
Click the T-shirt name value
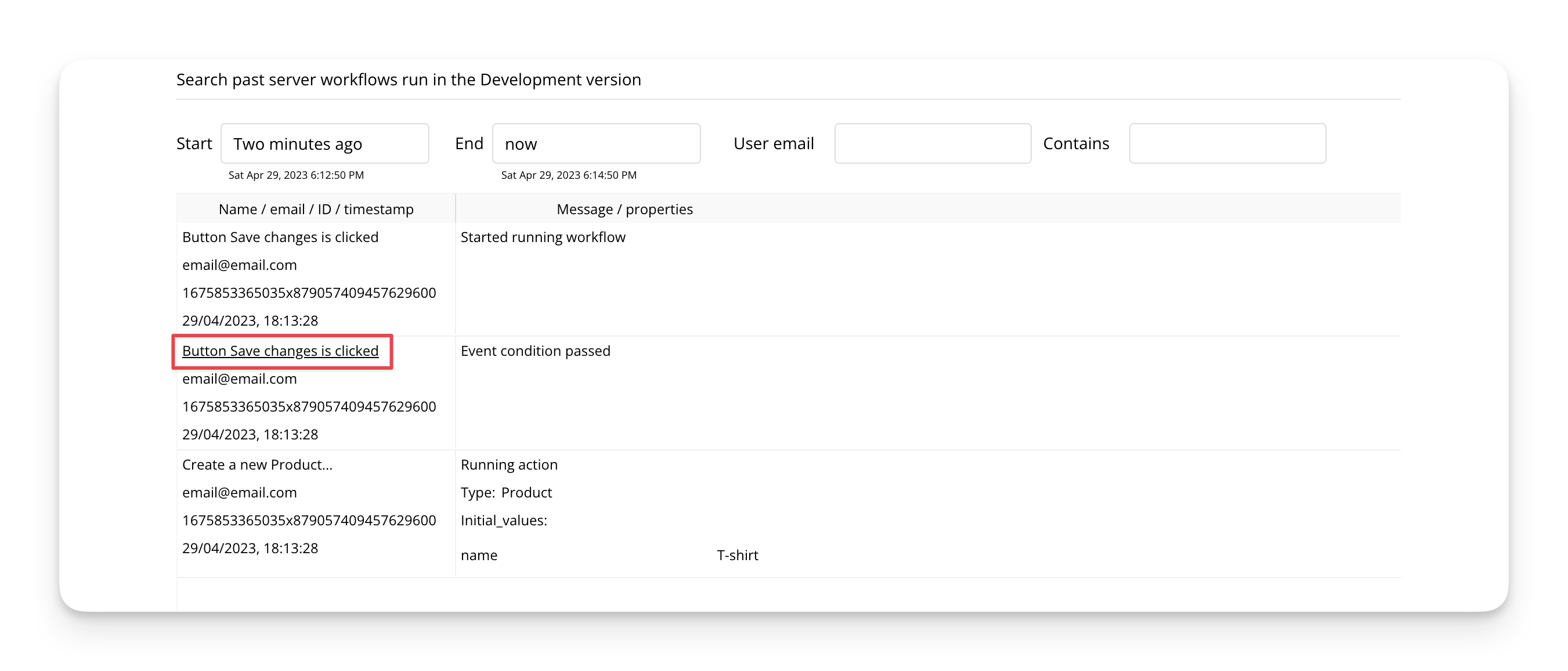point(737,555)
